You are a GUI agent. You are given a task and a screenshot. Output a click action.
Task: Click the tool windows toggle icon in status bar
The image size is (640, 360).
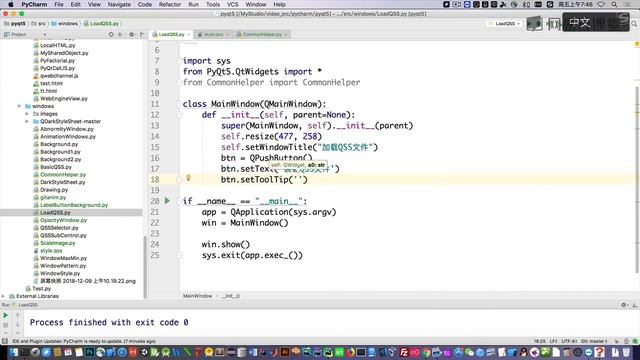4,341
